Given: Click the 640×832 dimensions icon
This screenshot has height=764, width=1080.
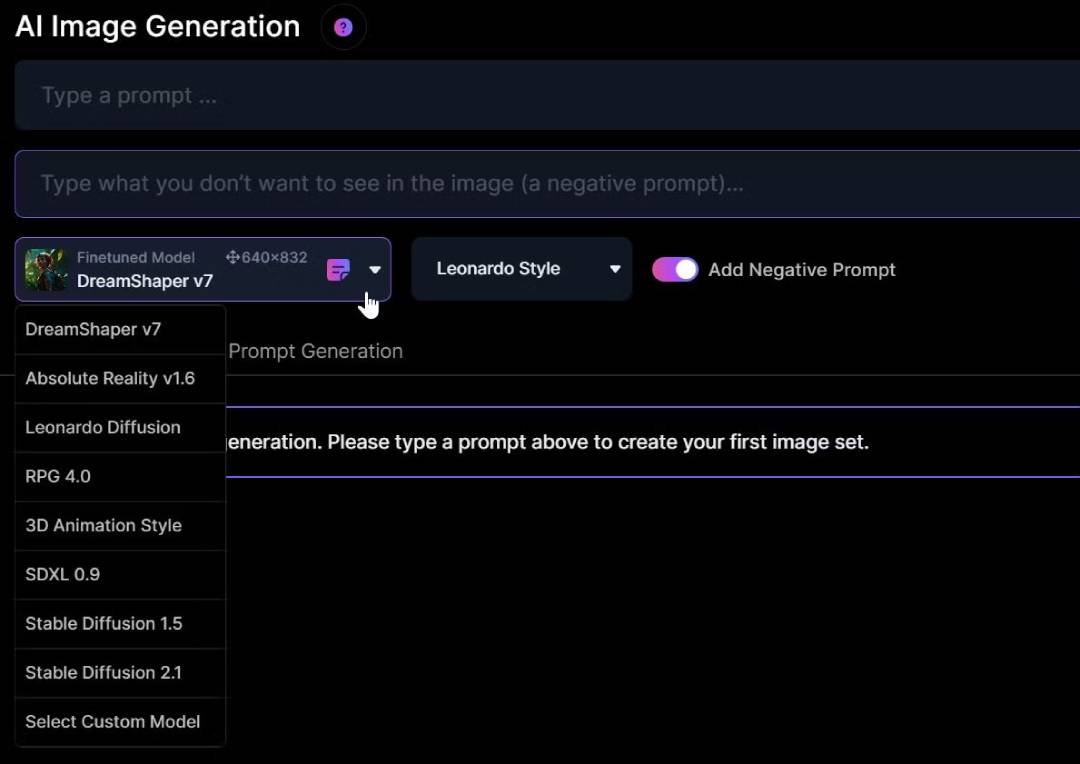Looking at the screenshot, I should (232, 258).
